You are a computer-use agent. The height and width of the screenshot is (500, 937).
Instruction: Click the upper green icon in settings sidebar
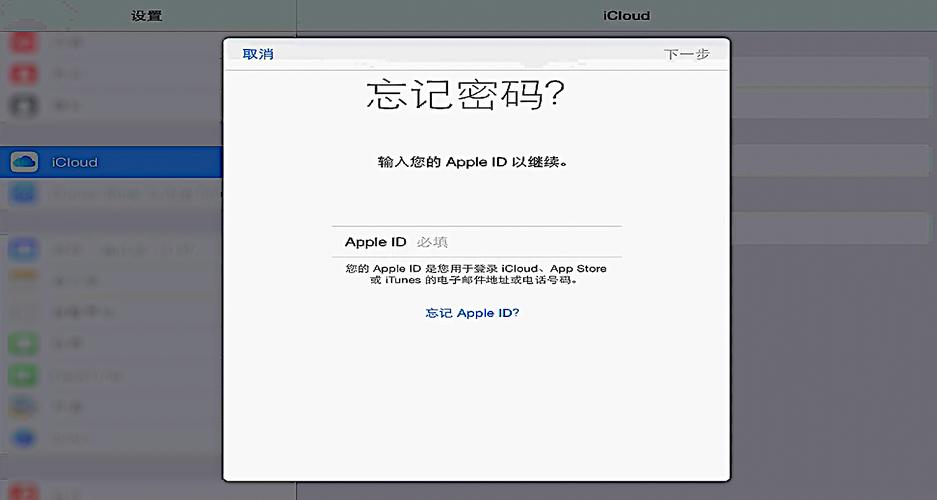pyautogui.click(x=24, y=344)
